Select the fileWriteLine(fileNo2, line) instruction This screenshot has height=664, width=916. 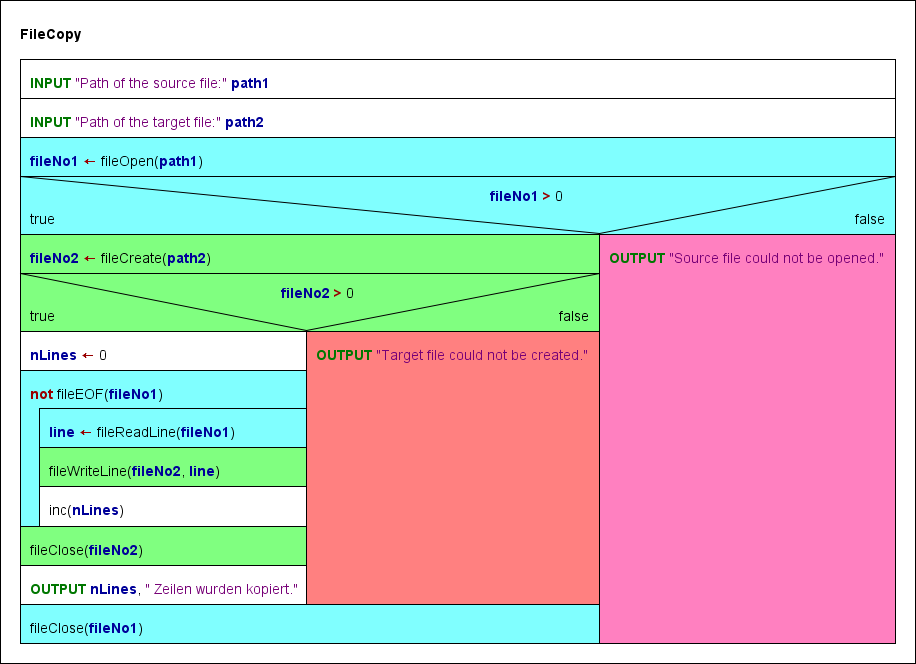point(173,467)
